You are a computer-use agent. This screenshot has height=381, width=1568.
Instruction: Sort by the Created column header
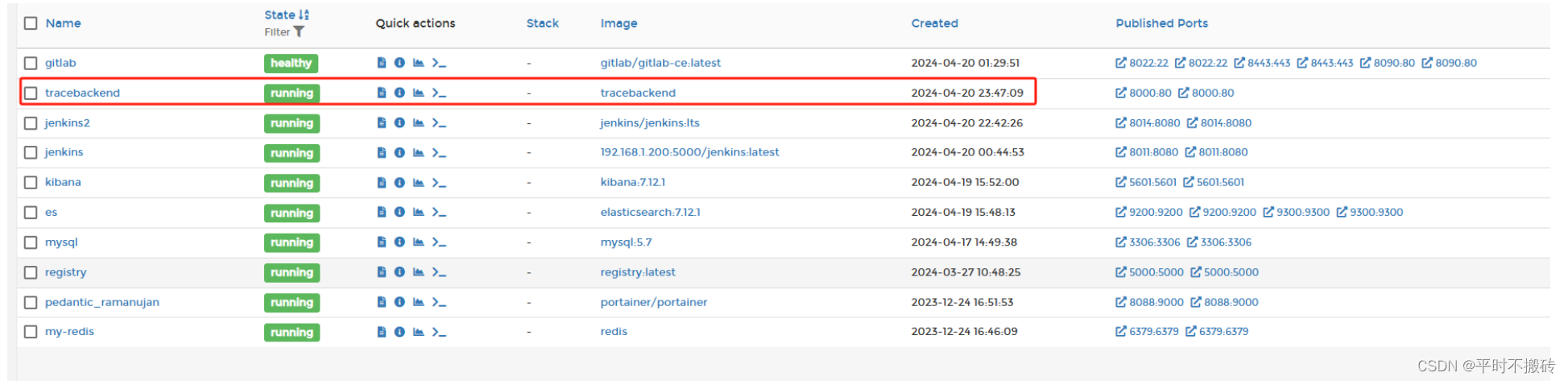(934, 23)
